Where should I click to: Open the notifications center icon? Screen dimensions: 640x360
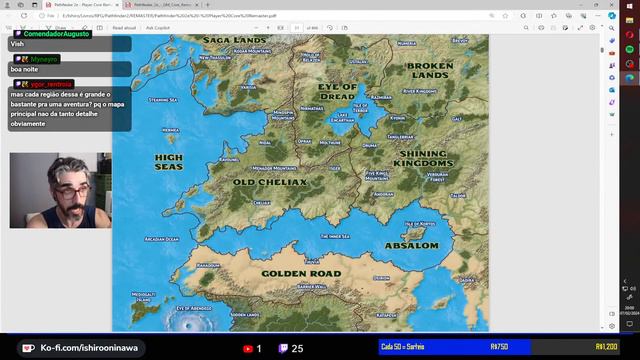tap(629, 324)
